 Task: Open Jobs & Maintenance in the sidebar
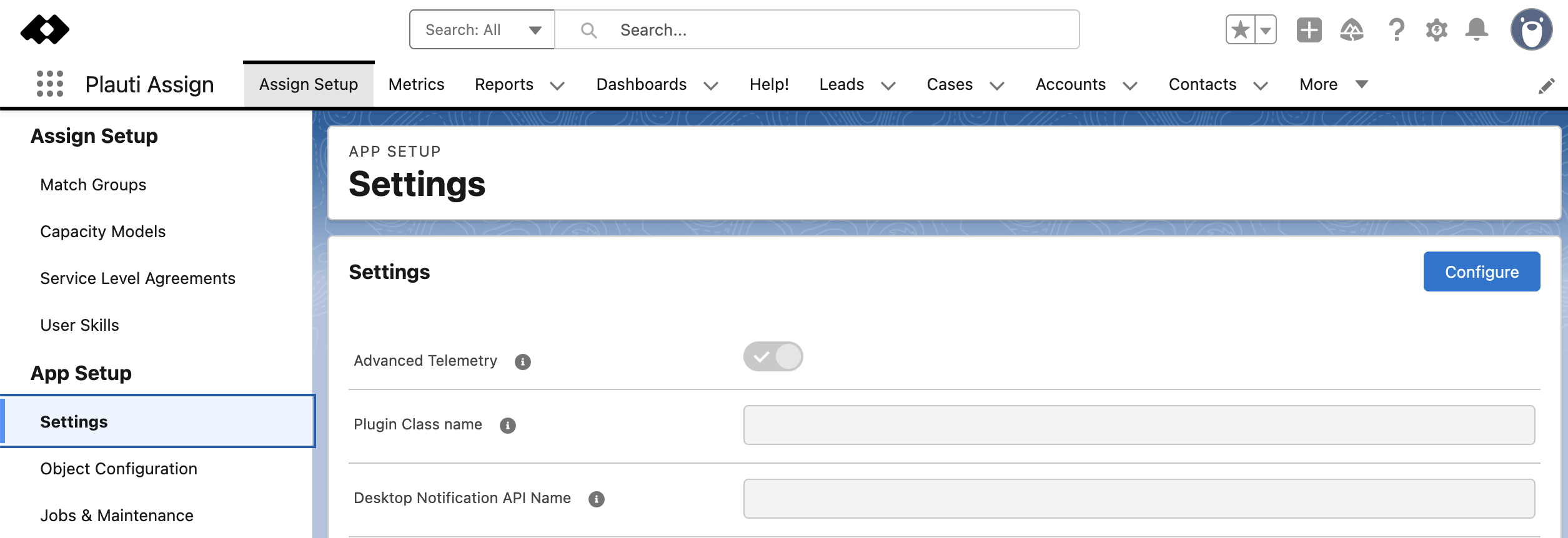(117, 516)
